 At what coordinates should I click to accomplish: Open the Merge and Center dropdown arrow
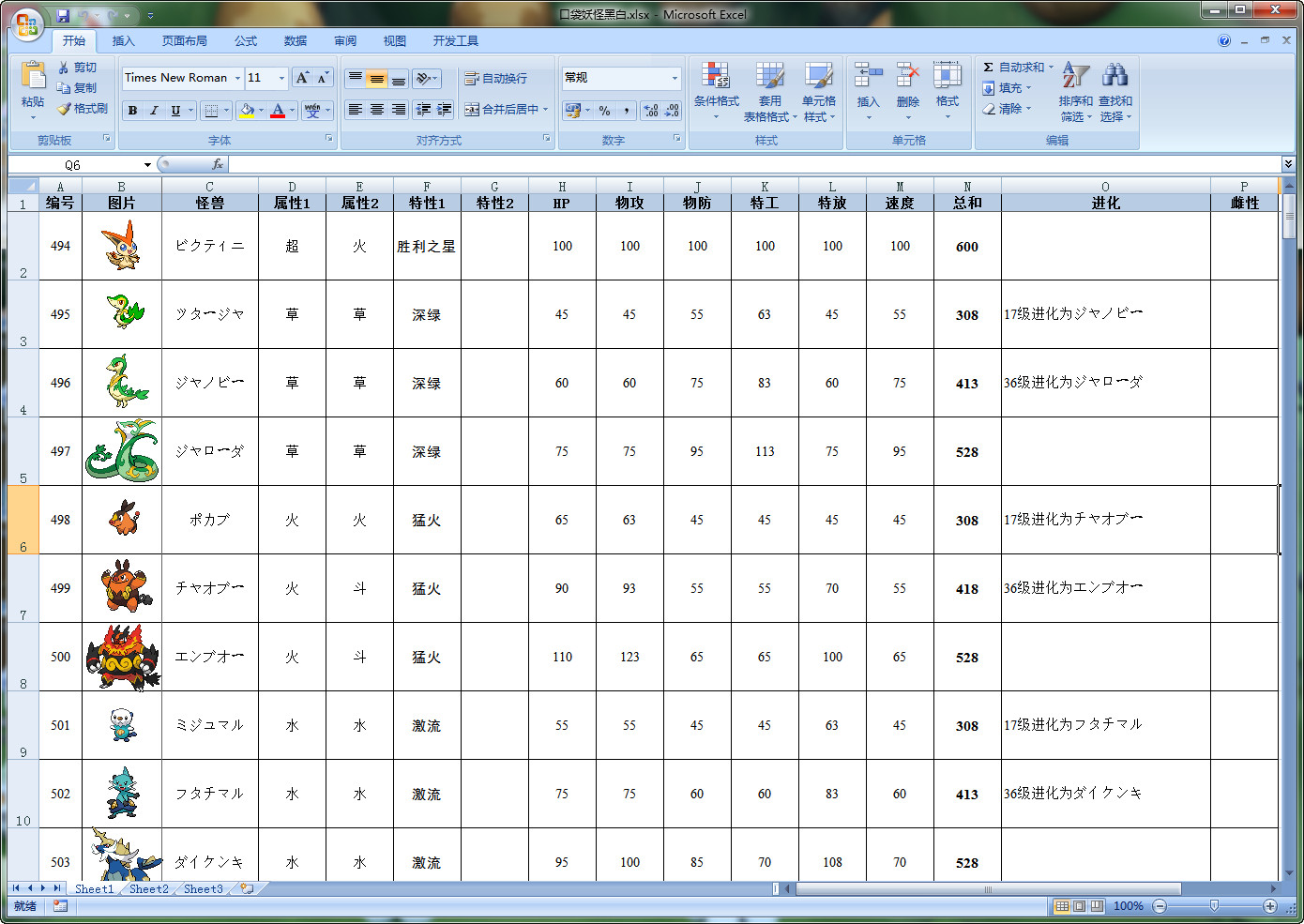click(545, 109)
